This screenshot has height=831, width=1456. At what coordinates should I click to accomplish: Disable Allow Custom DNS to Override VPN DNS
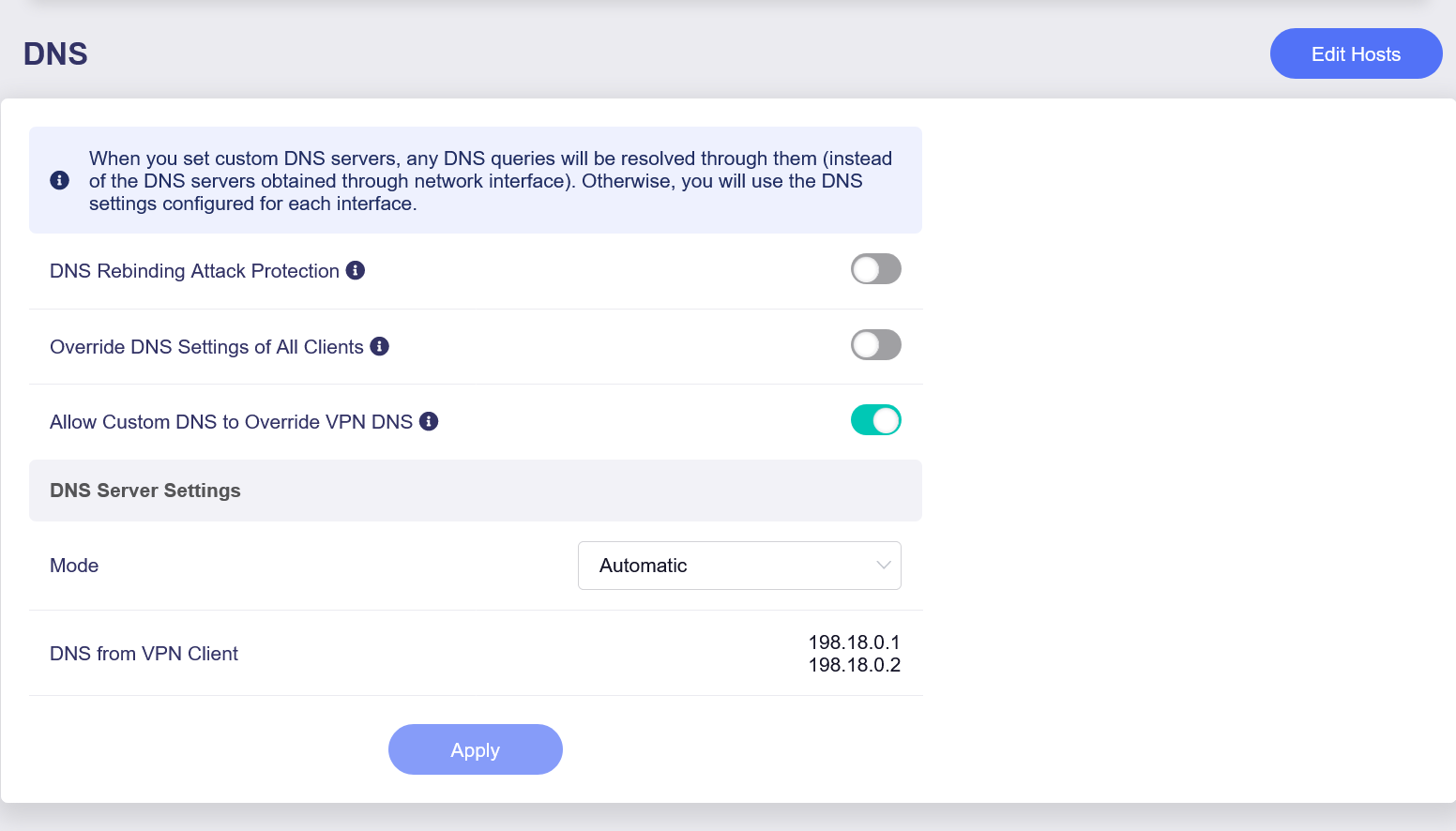pyautogui.click(x=875, y=420)
